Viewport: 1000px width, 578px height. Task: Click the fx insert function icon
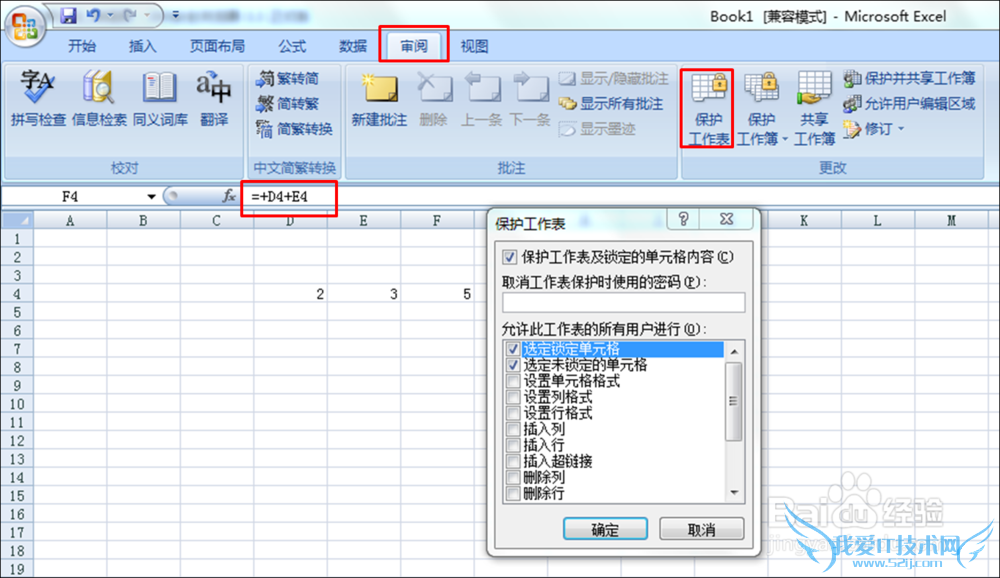(x=228, y=196)
